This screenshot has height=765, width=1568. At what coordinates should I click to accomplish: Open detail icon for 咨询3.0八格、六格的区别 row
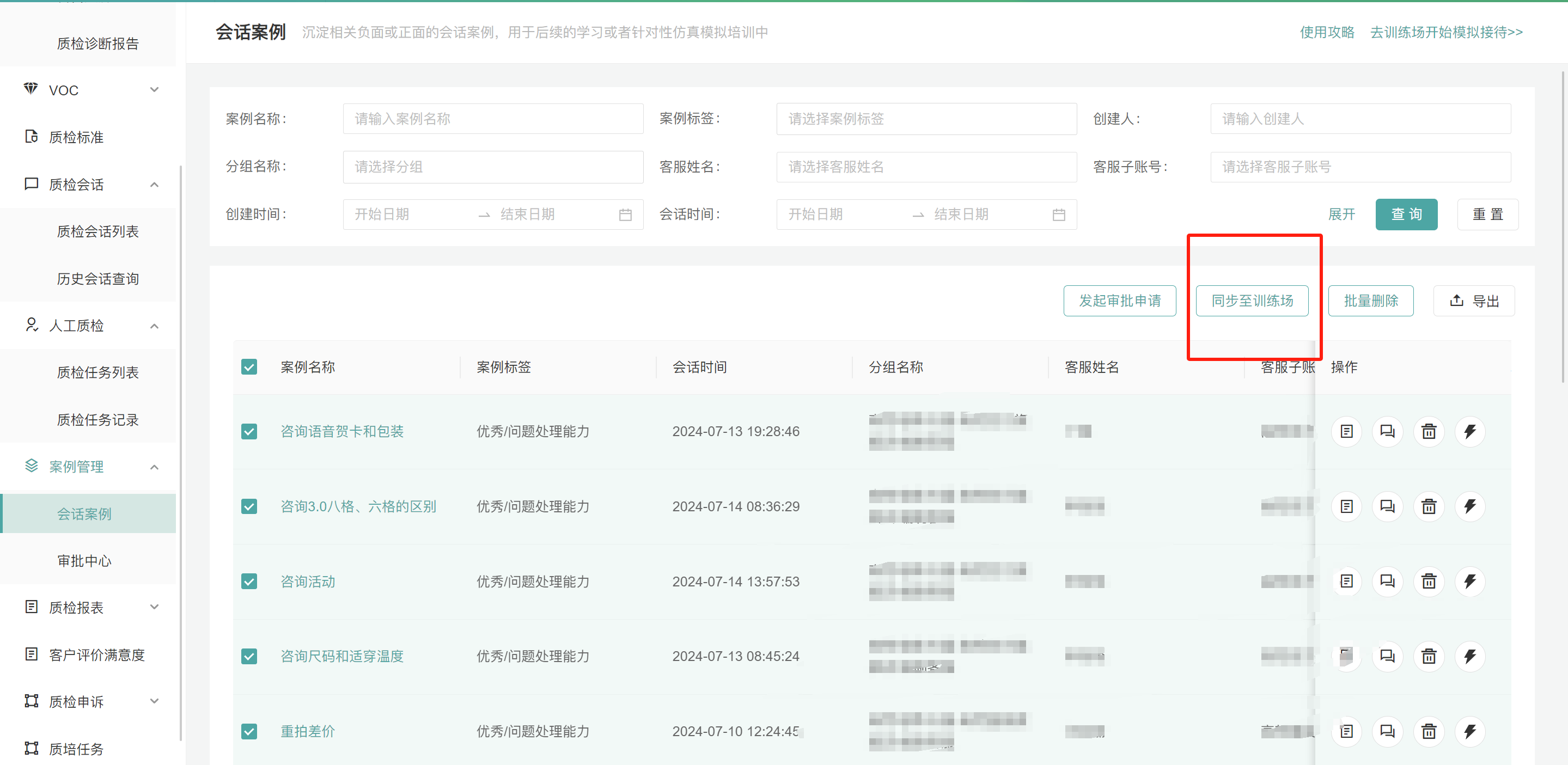[1346, 506]
